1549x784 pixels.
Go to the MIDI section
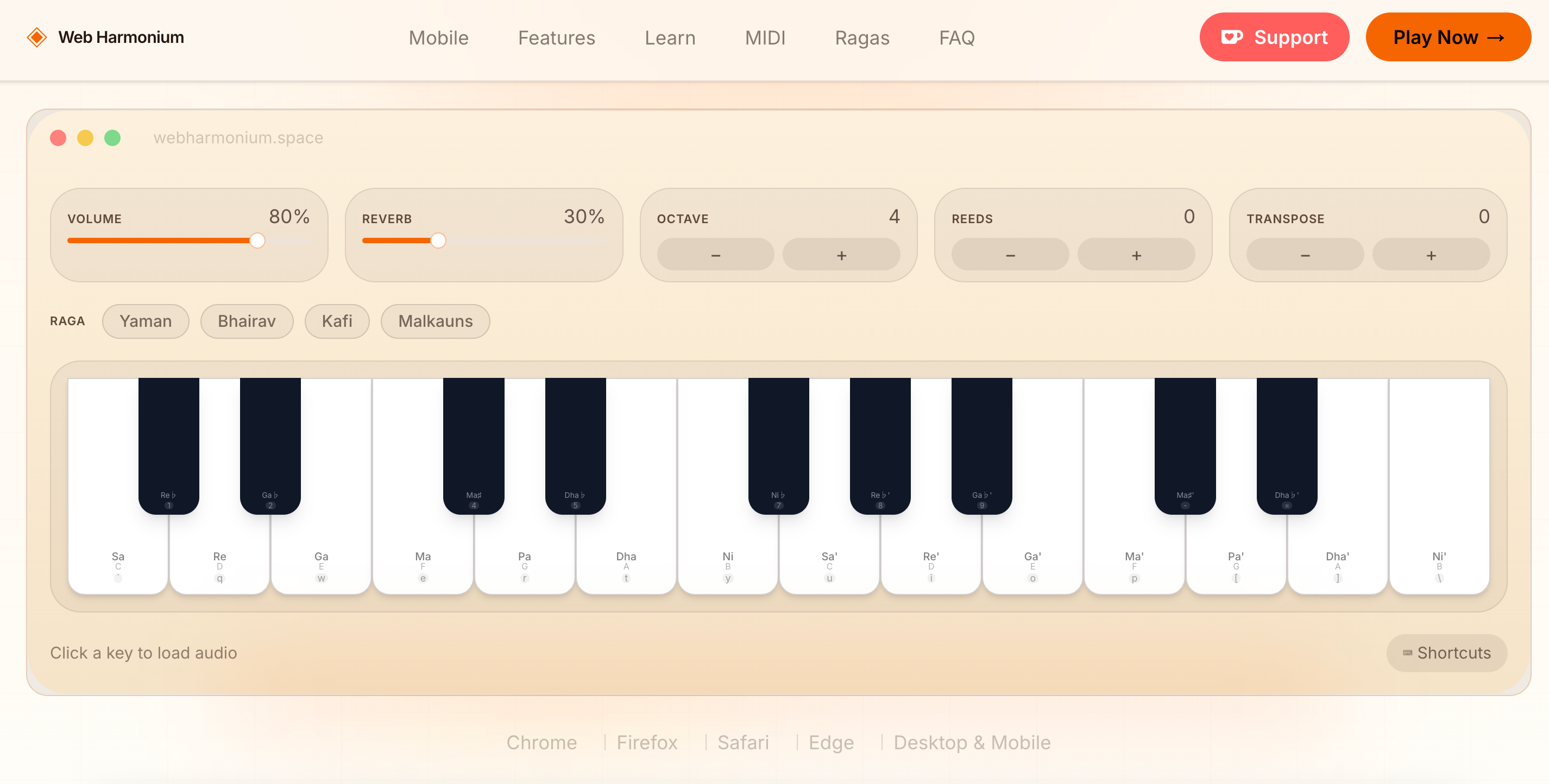(x=765, y=38)
